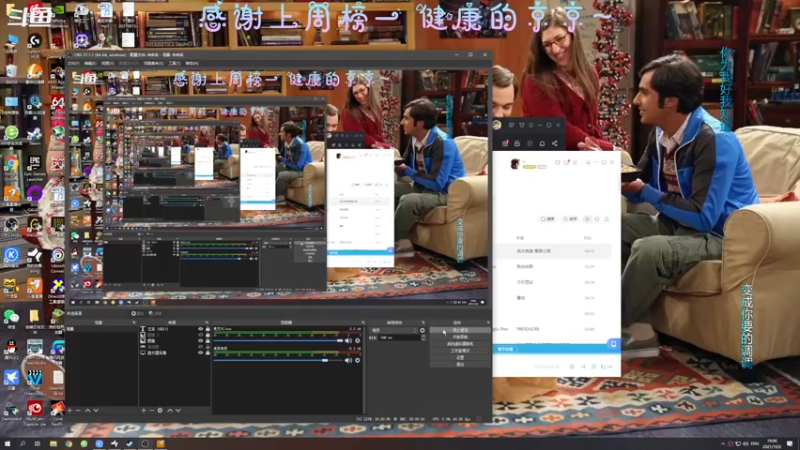Click the share icon in the dark player window
This screenshot has height=450, width=800.
[x=555, y=143]
